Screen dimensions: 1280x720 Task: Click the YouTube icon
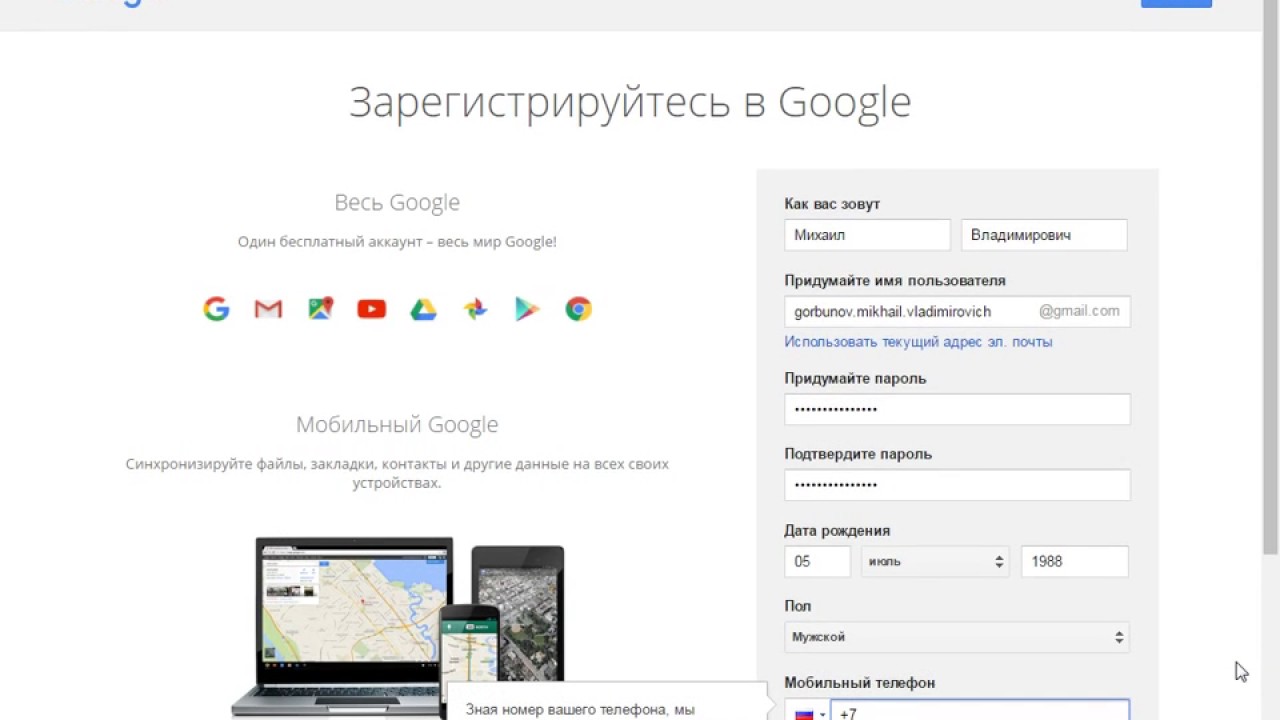coord(372,309)
